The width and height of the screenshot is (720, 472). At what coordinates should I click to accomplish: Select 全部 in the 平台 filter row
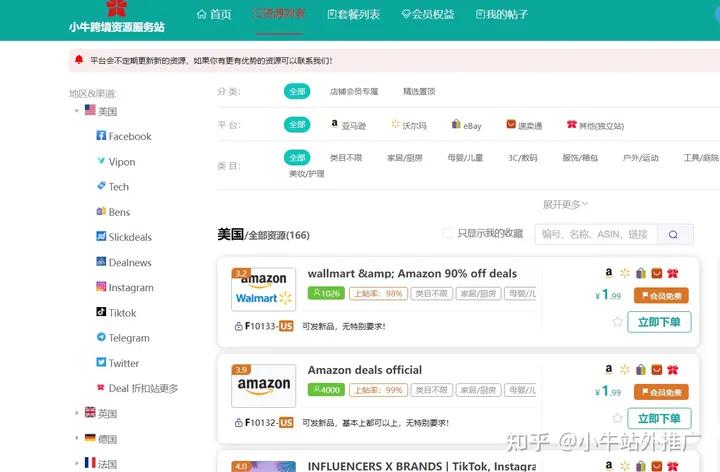coord(297,124)
